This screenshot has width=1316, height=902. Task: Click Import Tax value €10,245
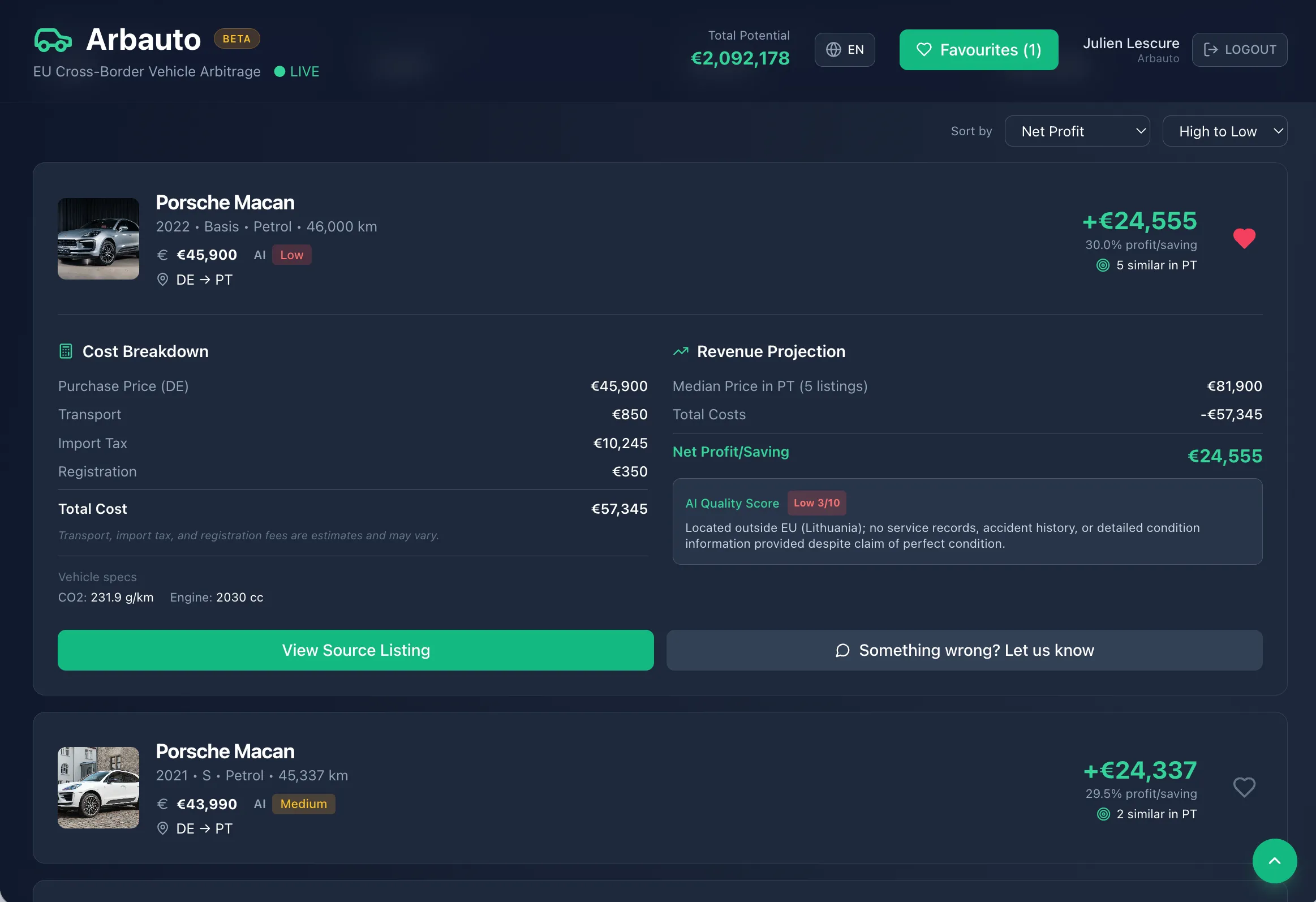pyautogui.click(x=620, y=443)
